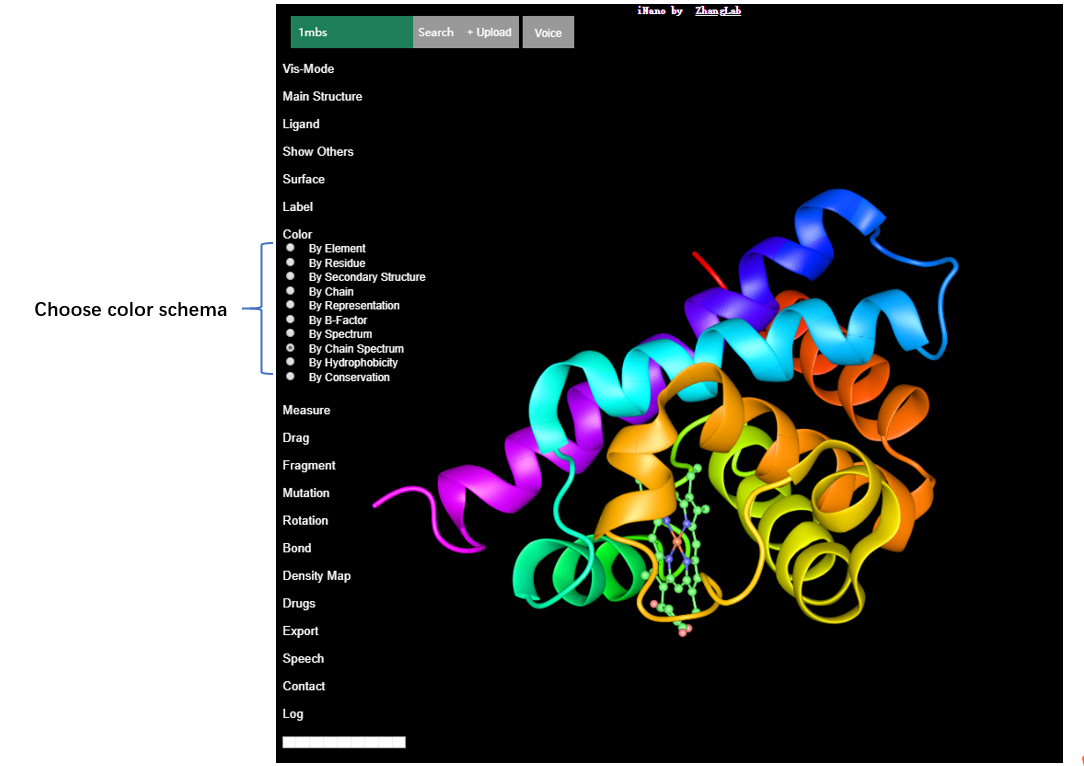Viewport: 1084px width, 766px height.
Task: Open the Surface menu item
Action: (303, 179)
